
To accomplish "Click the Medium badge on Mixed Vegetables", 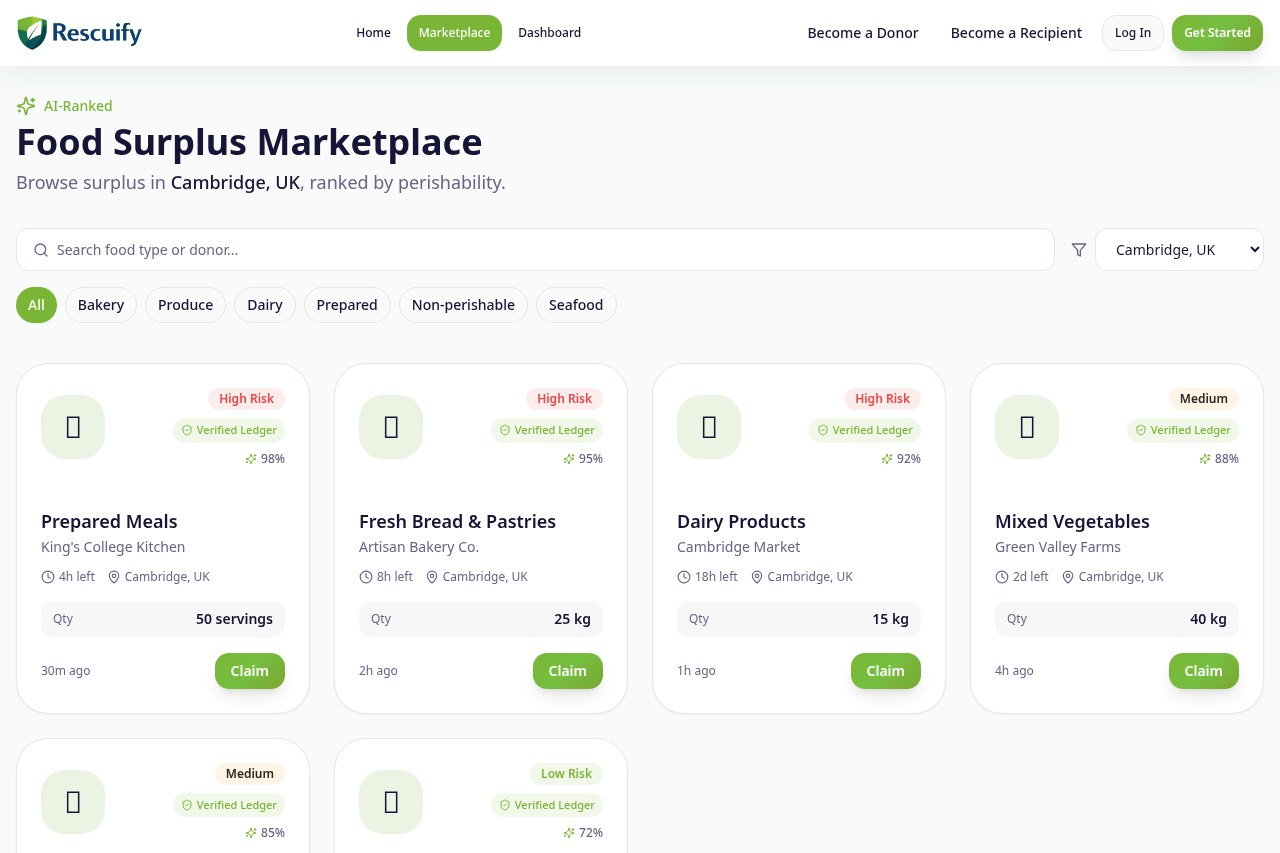I will tap(1204, 399).
